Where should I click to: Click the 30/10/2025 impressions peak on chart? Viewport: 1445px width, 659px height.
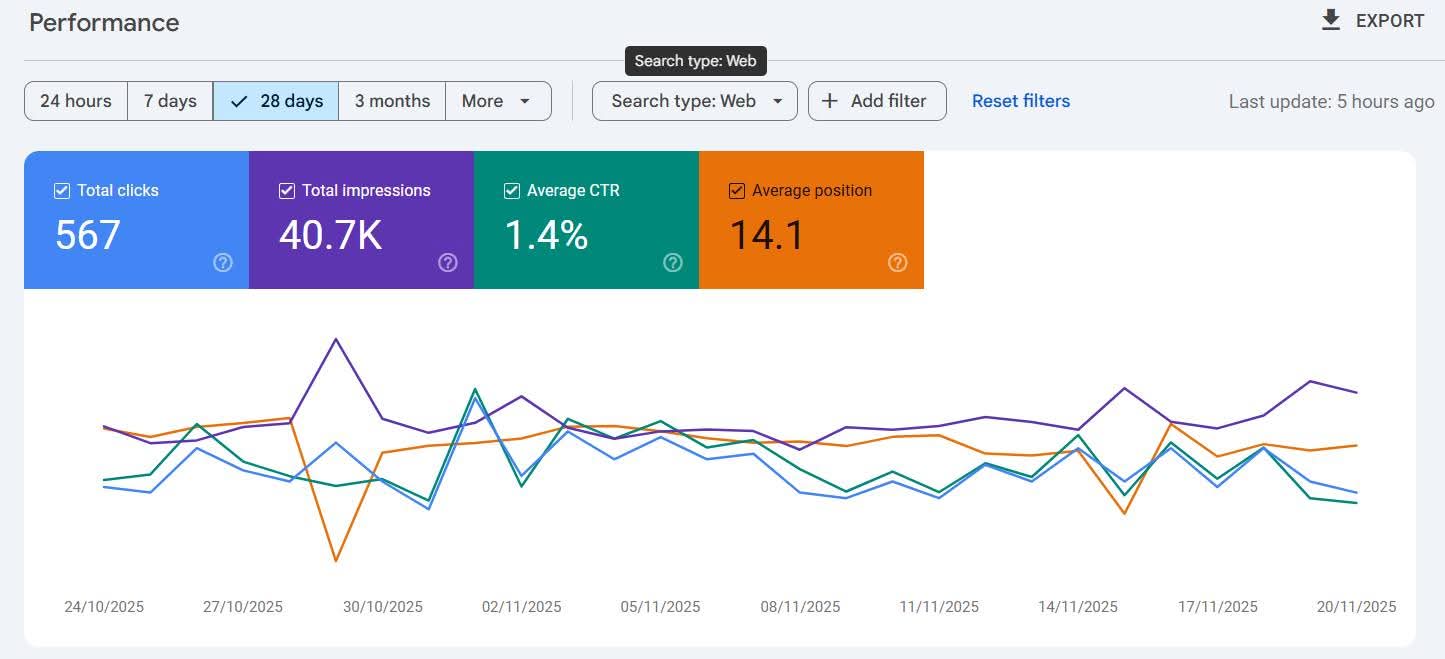click(x=336, y=339)
